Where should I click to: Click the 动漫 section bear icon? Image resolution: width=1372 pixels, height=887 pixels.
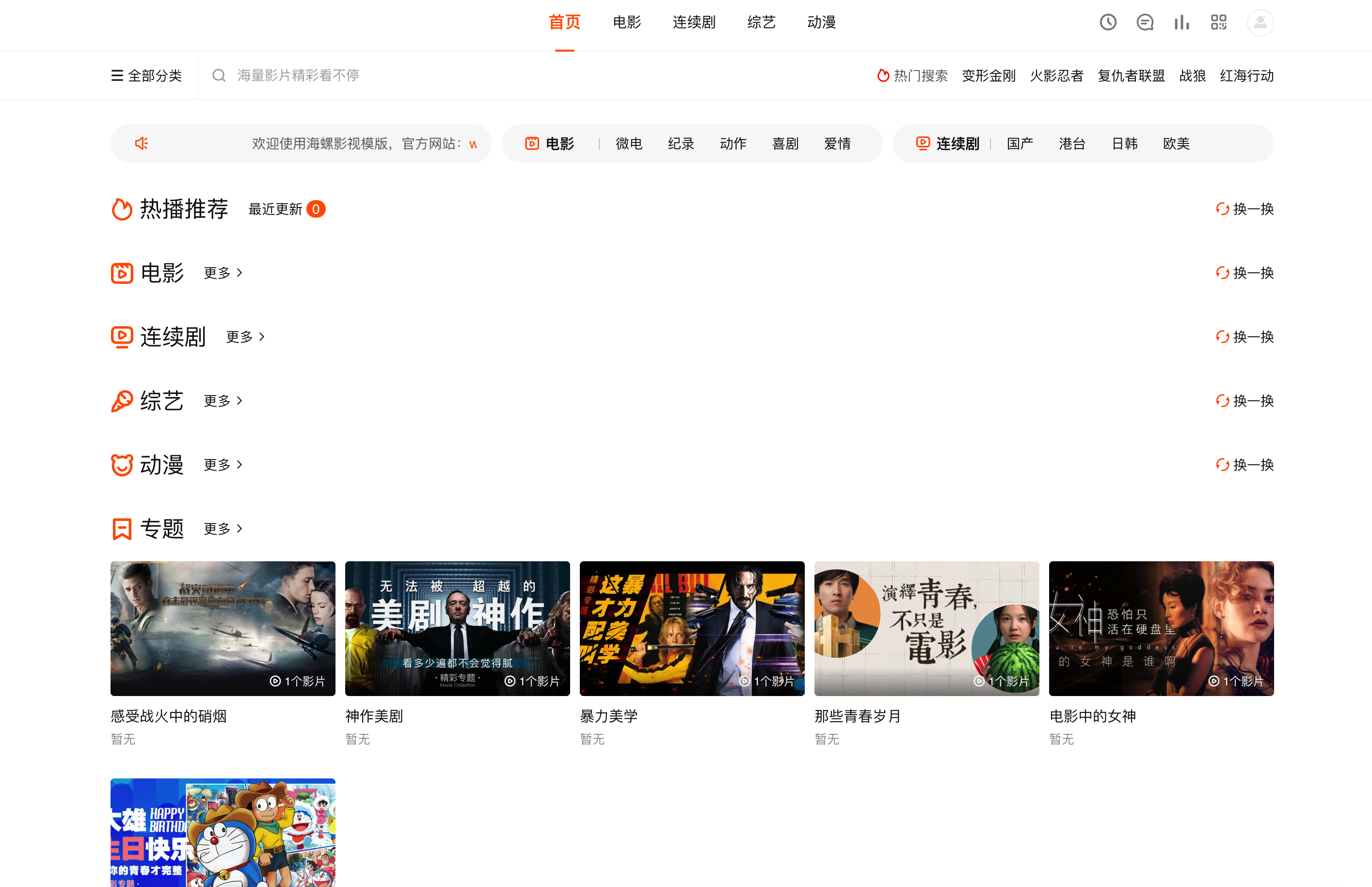coord(122,465)
